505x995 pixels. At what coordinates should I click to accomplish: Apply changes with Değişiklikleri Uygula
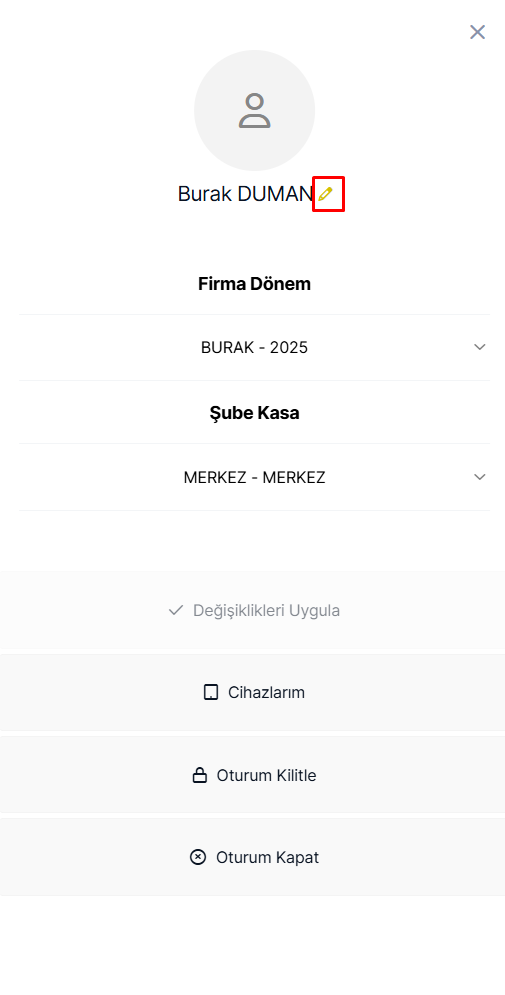(x=252, y=610)
